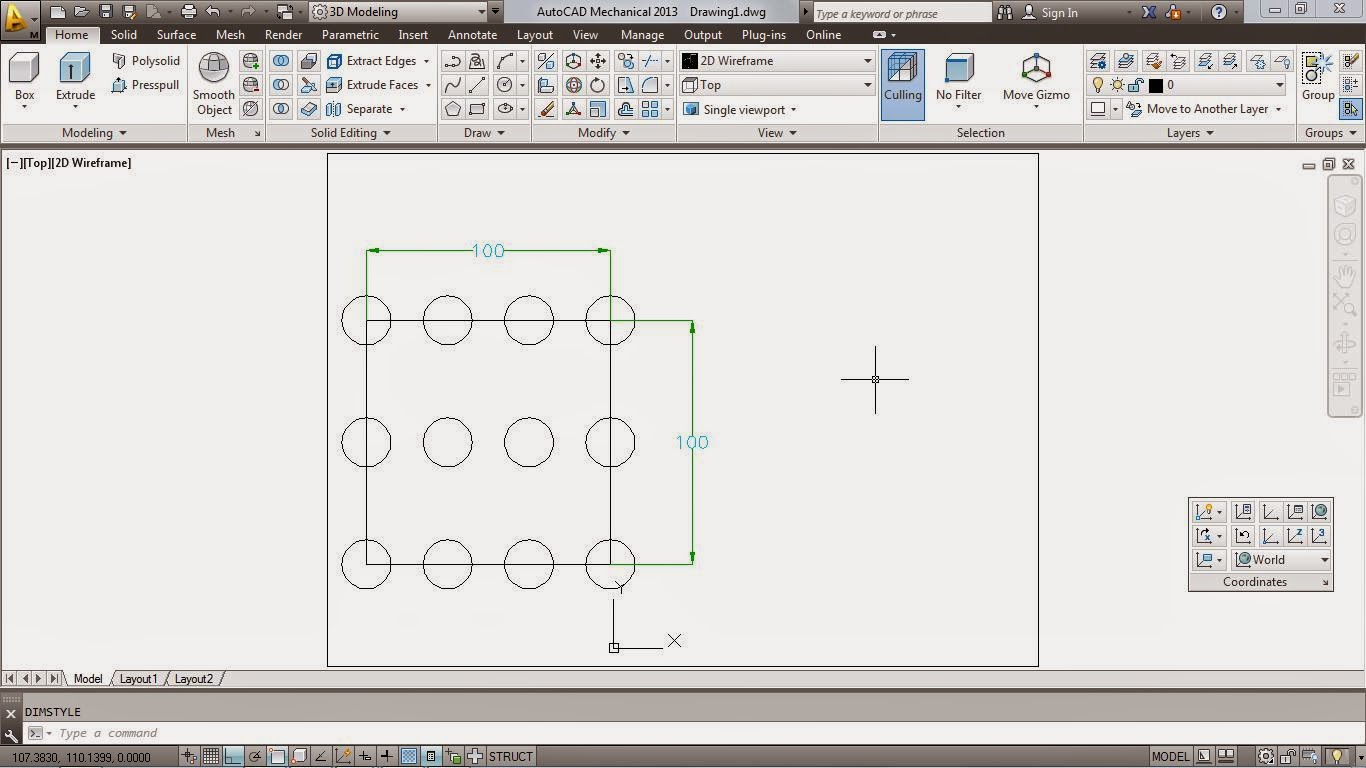Image resolution: width=1366 pixels, height=768 pixels.
Task: Select the Polysolid tool
Action: tap(147, 60)
